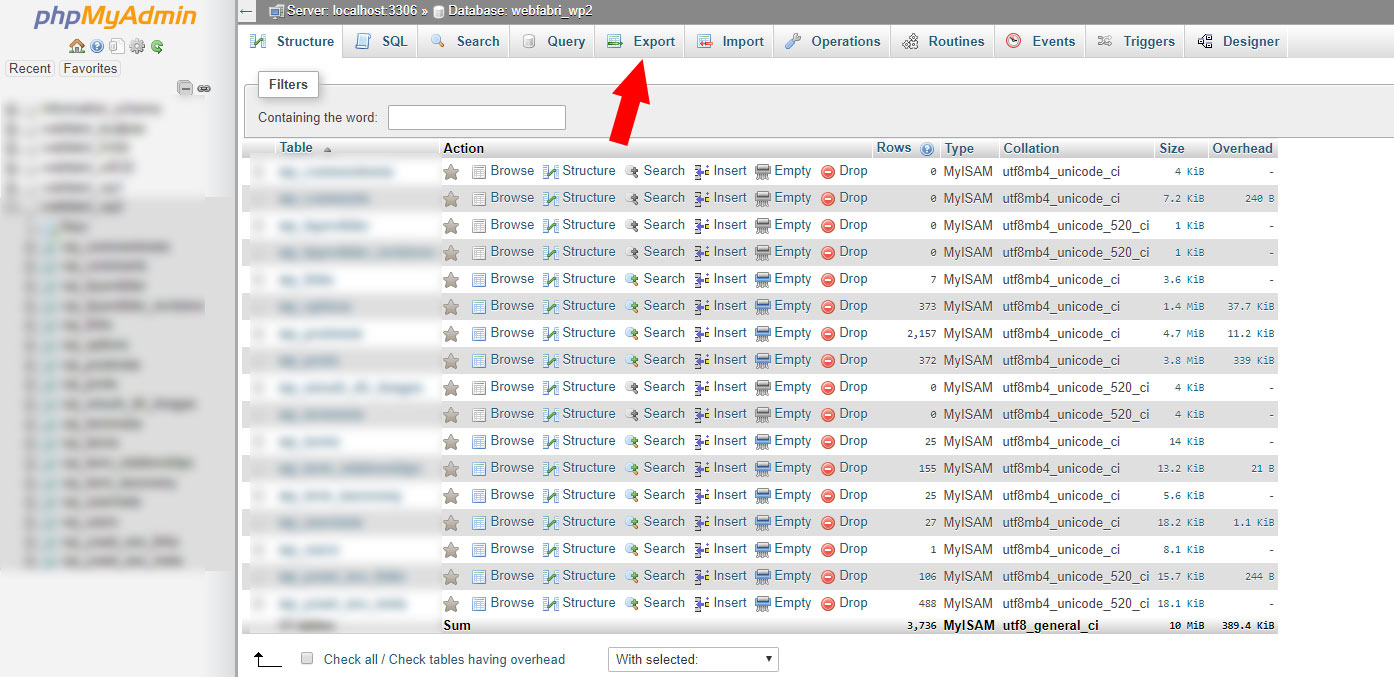The height and width of the screenshot is (677, 1394).
Task: Open navigation panel settings gear icon
Action: click(137, 46)
